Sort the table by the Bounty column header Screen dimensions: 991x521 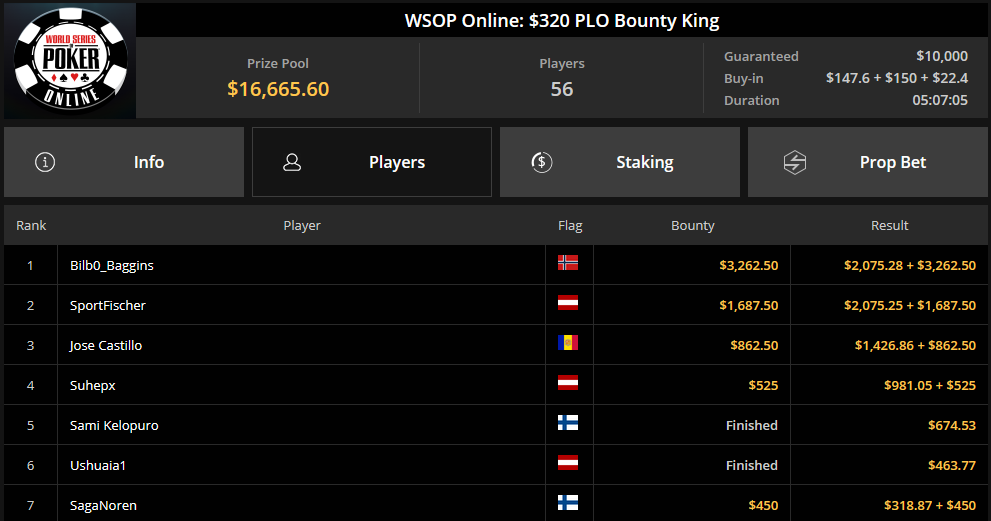[x=693, y=225]
